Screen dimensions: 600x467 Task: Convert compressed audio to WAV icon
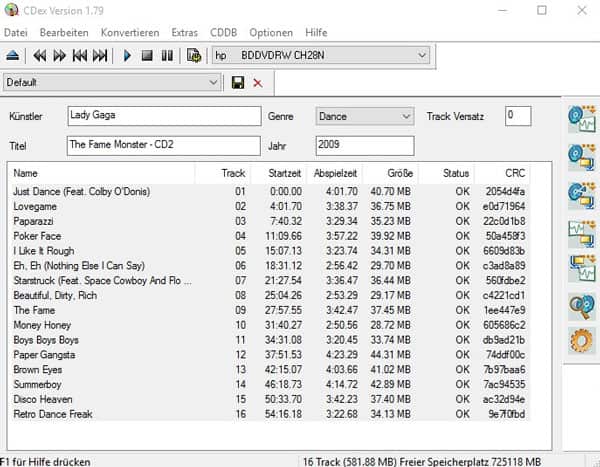tap(582, 268)
